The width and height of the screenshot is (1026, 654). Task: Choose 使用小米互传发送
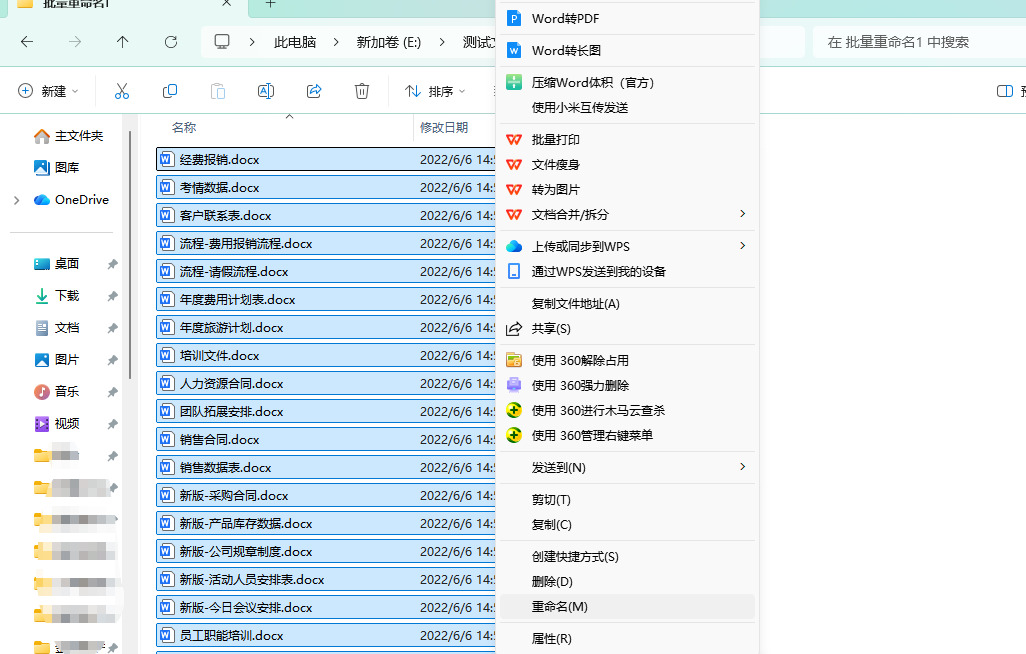[x=628, y=107]
